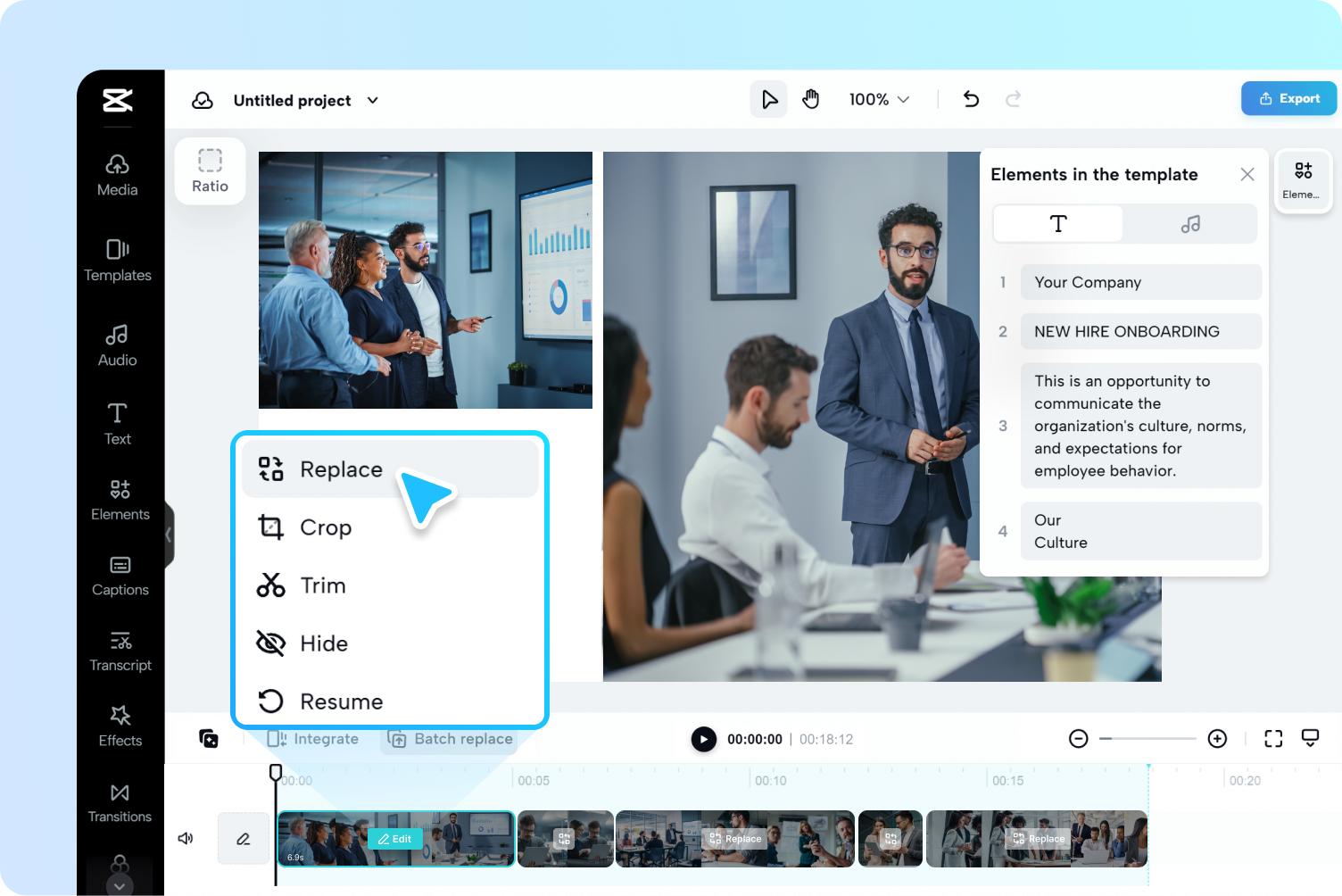Select the Effects sidebar icon
1342x896 pixels.
[120, 725]
